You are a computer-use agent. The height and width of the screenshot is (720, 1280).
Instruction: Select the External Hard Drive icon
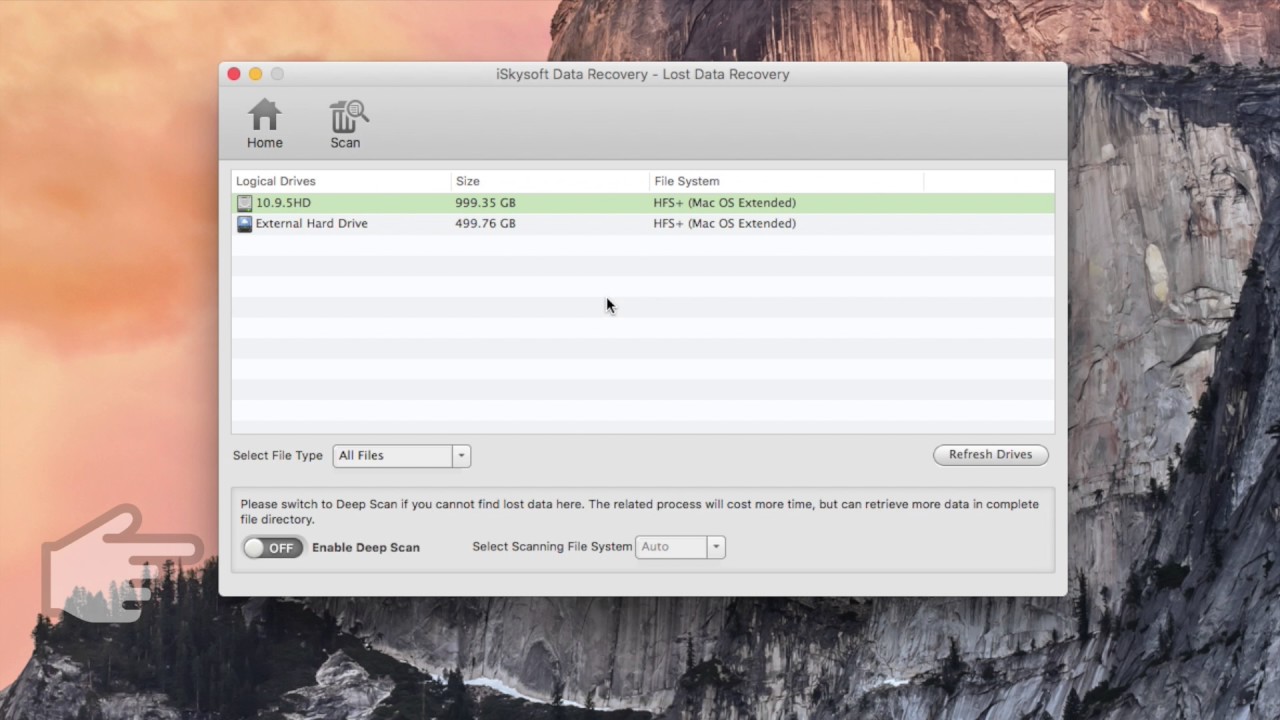click(x=244, y=224)
